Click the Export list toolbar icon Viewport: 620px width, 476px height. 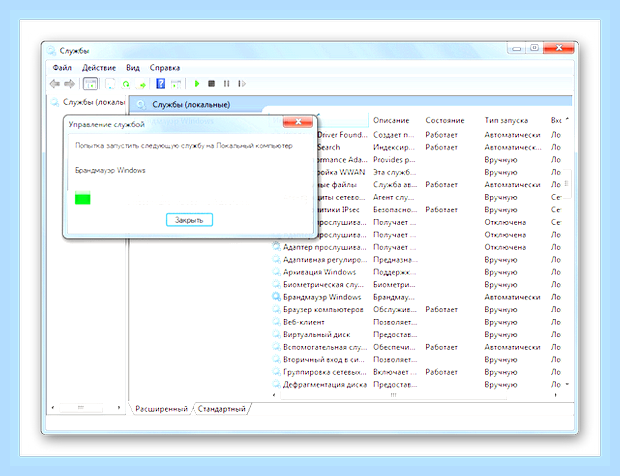pyautogui.click(x=141, y=84)
